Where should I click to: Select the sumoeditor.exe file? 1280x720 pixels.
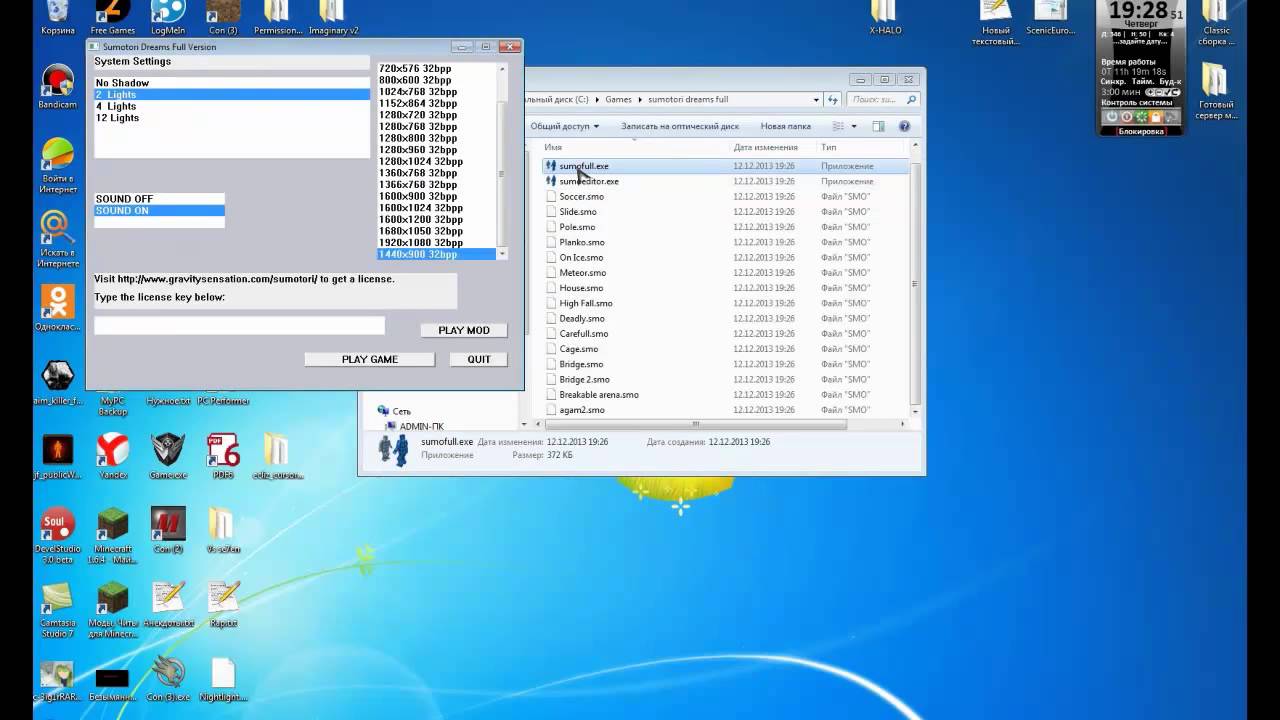(x=589, y=181)
